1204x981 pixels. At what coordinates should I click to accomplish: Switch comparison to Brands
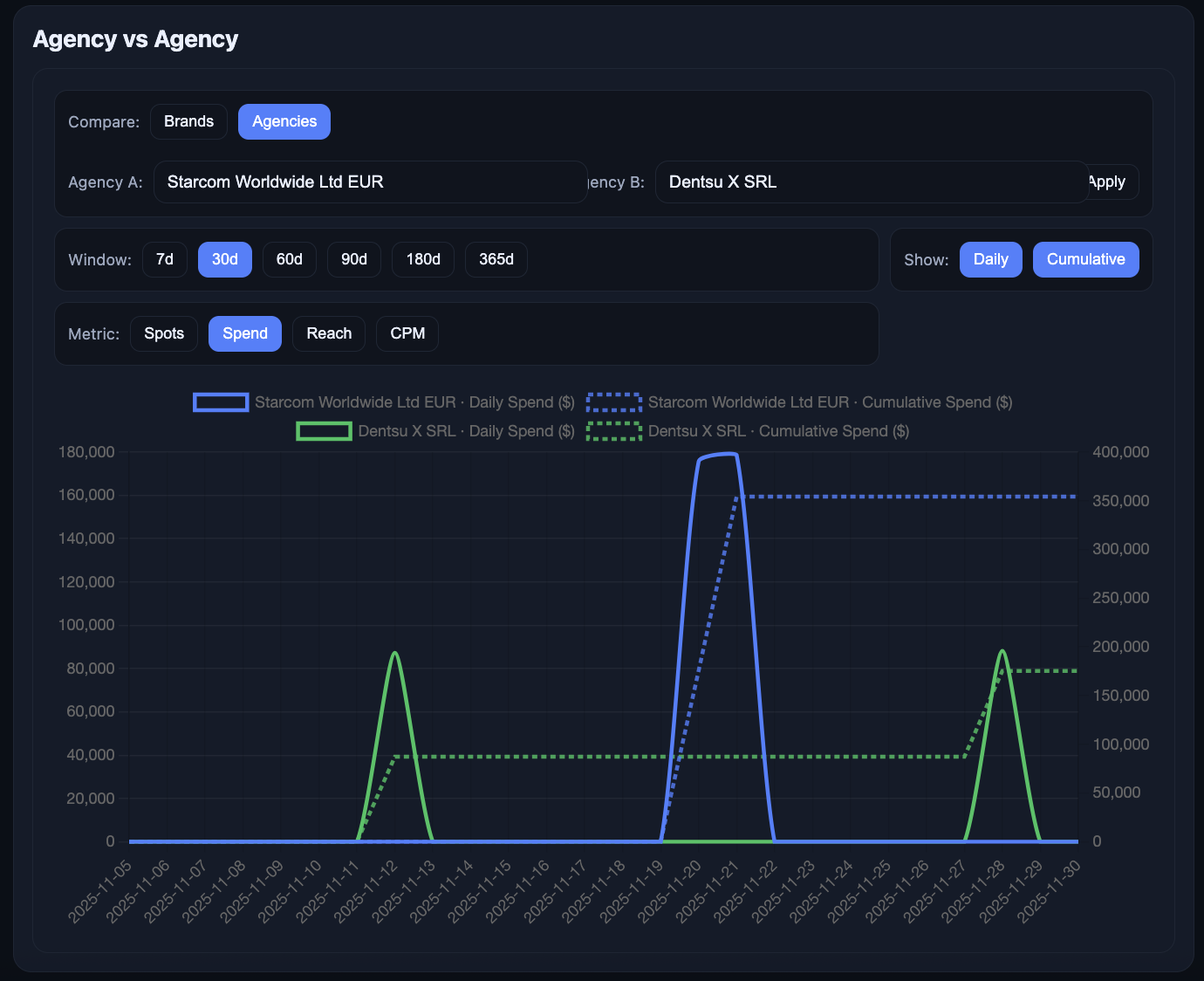pos(188,121)
